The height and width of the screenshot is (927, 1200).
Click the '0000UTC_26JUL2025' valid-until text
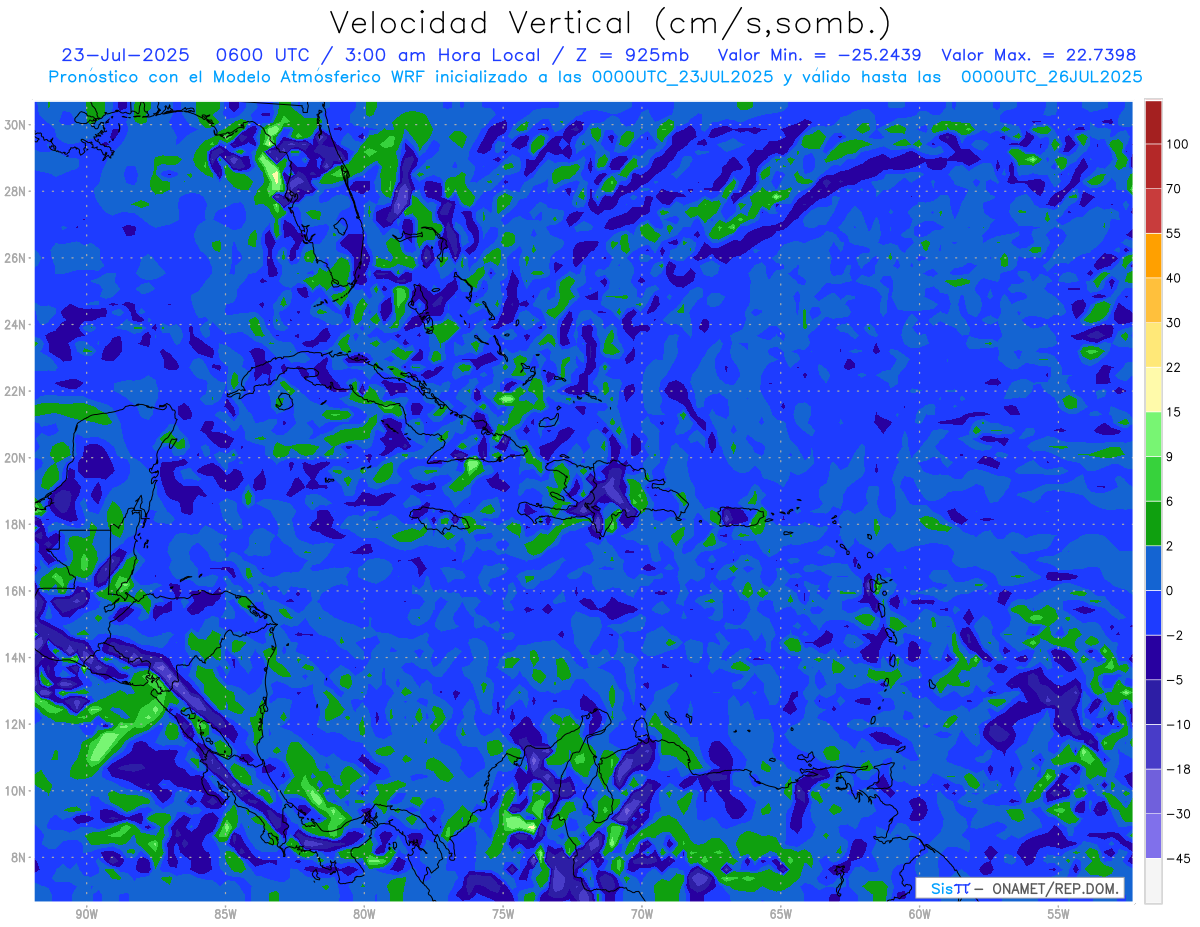tap(1051, 77)
